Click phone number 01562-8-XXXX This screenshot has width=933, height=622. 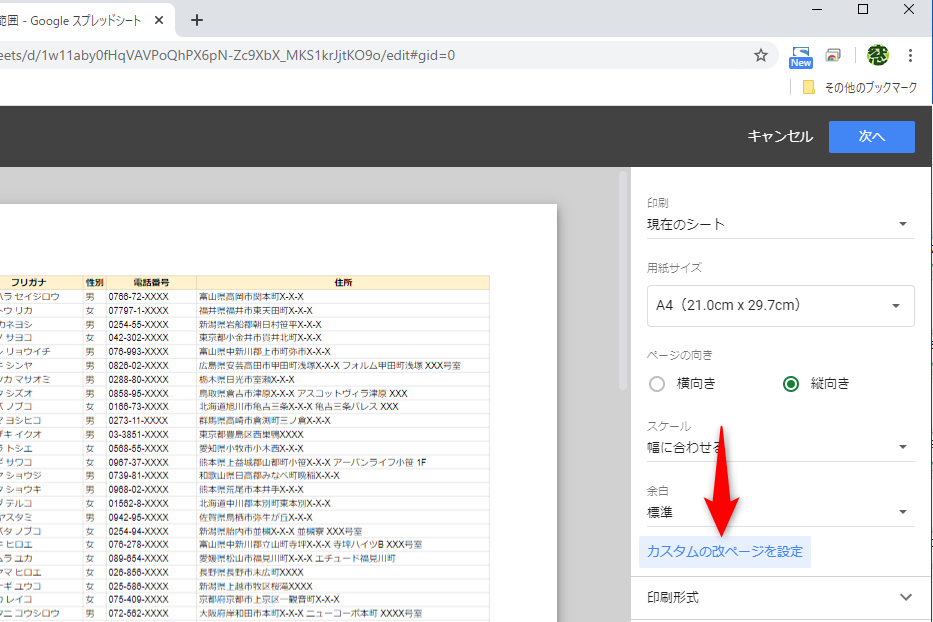click(138, 504)
